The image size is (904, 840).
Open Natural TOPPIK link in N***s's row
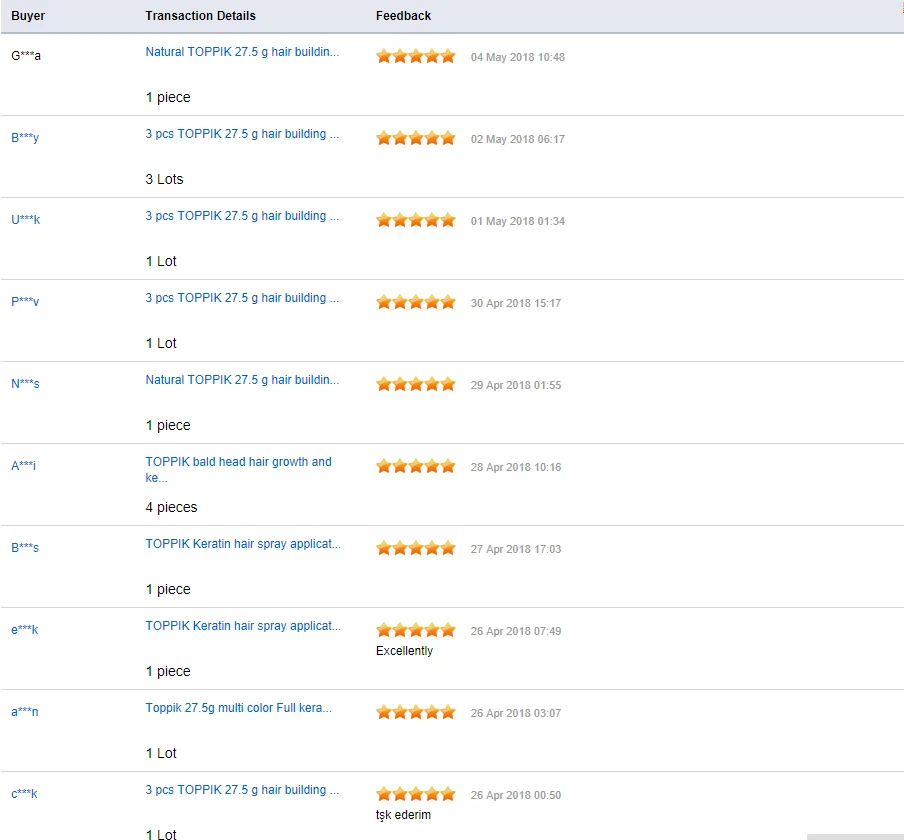click(x=242, y=380)
